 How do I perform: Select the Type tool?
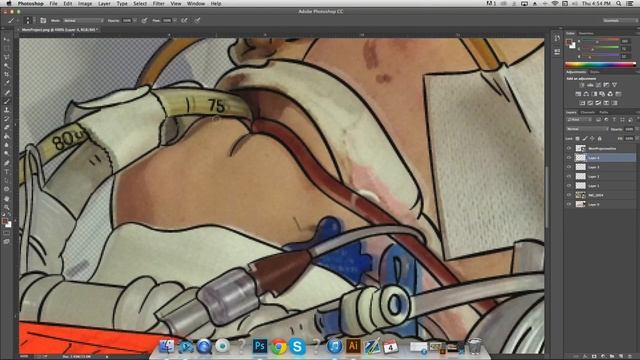(x=7, y=171)
